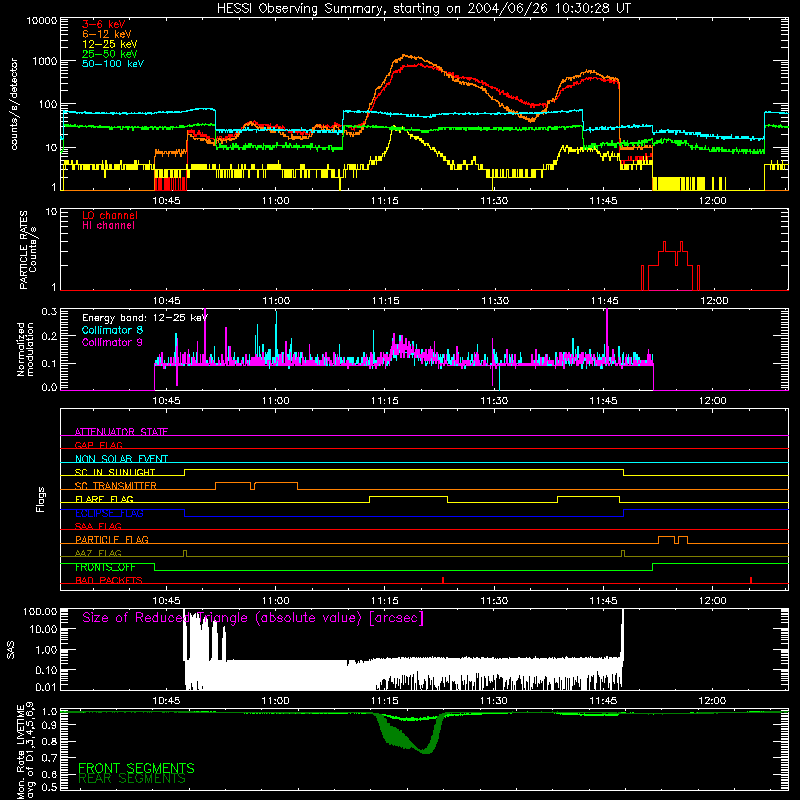
Task: Click the 10:45 time label under modulation plot
Action: [x=166, y=401]
